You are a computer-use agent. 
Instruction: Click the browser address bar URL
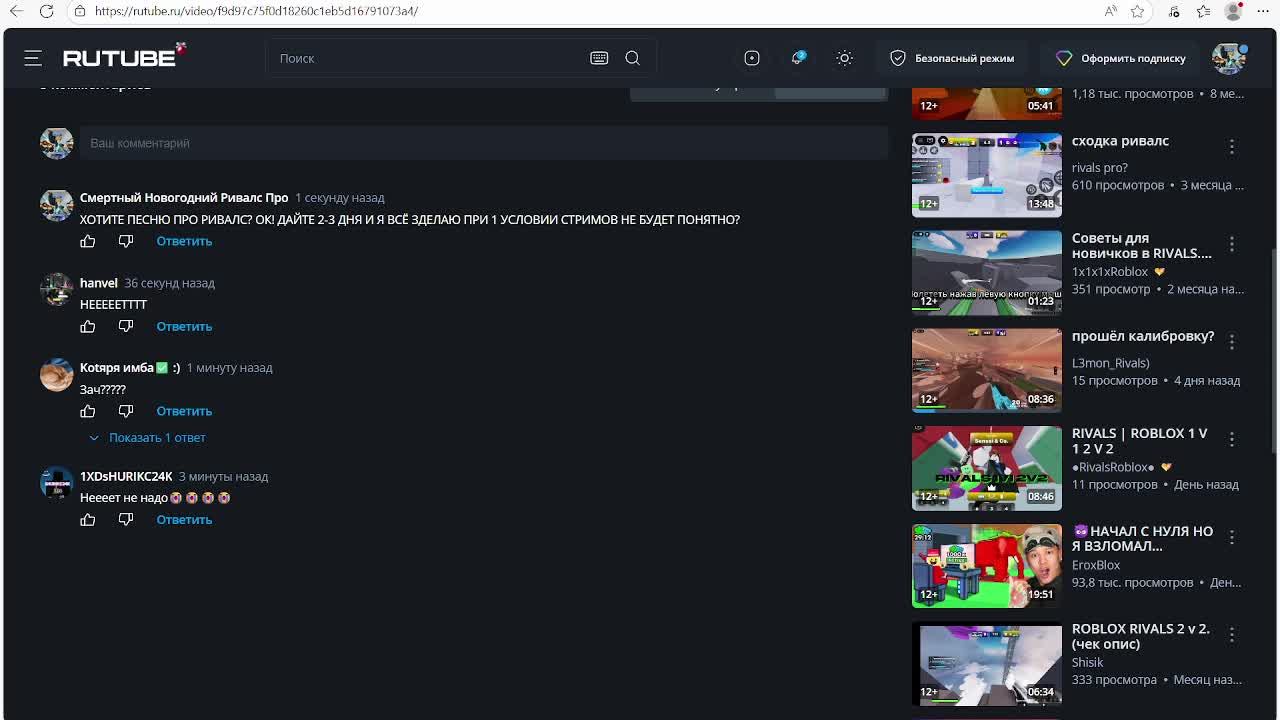pyautogui.click(x=256, y=11)
